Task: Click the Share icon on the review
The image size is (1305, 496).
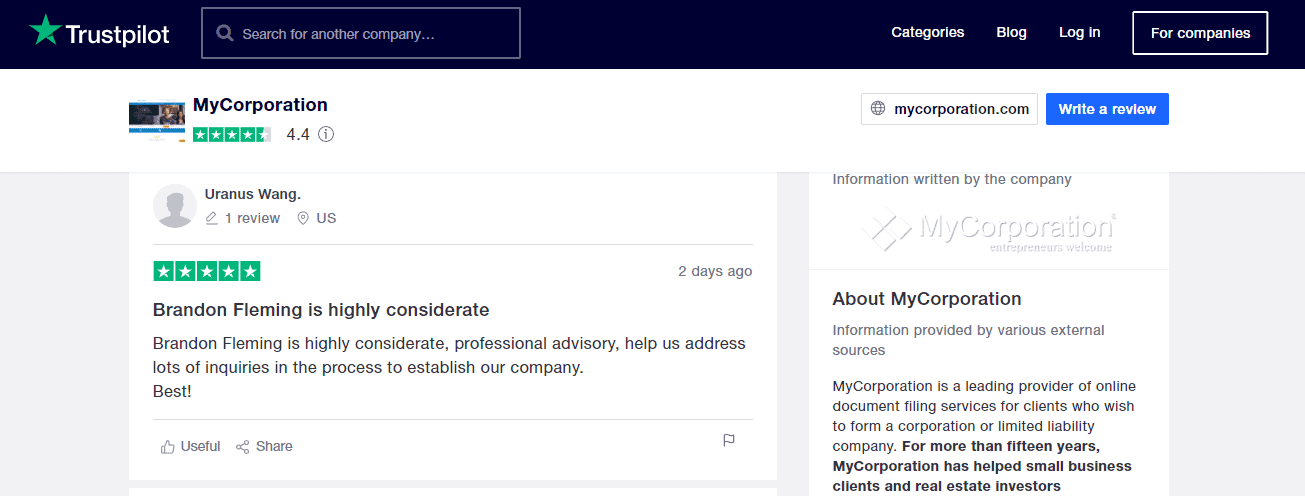Action: (242, 447)
